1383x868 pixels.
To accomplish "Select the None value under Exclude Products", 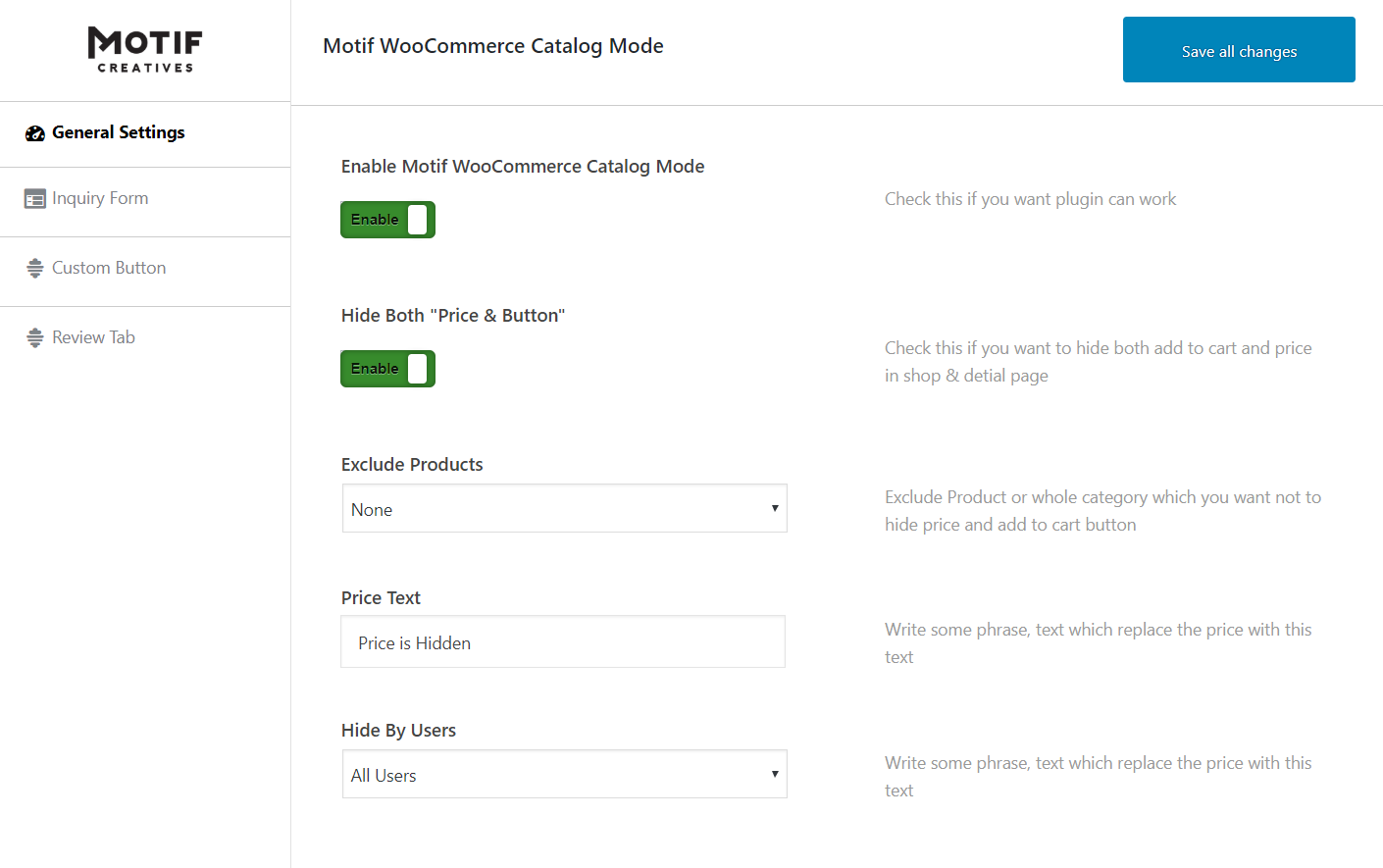I will (x=372, y=509).
